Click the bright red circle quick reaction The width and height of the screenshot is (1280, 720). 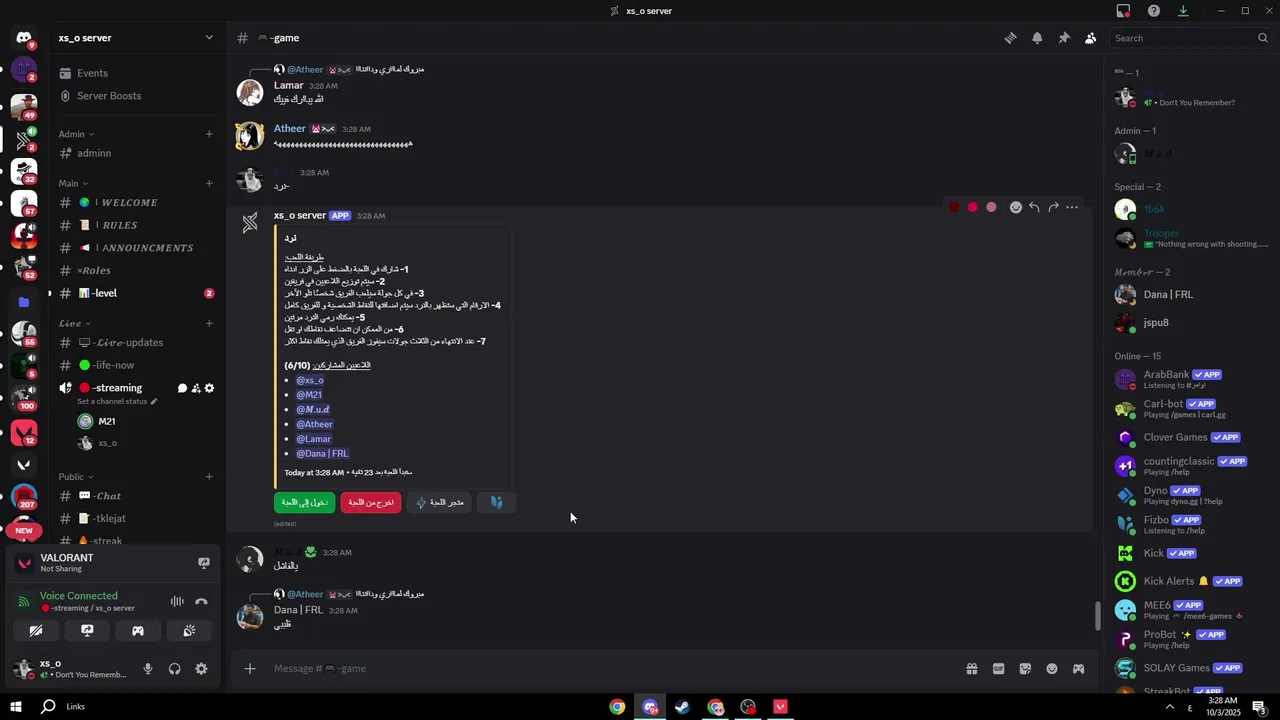[x=972, y=207]
